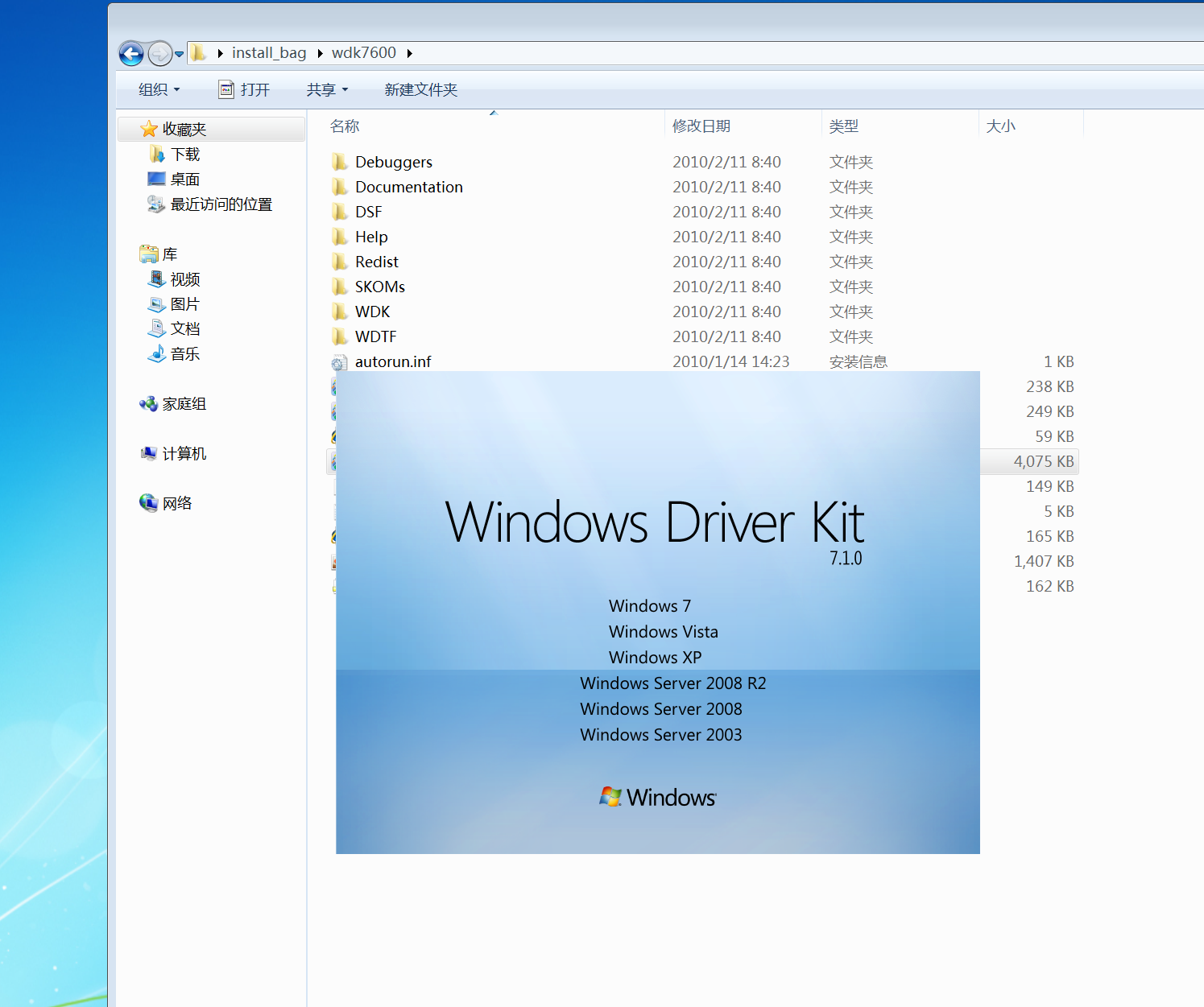
Task: Select 家庭组 in navigation pane
Action: point(184,404)
